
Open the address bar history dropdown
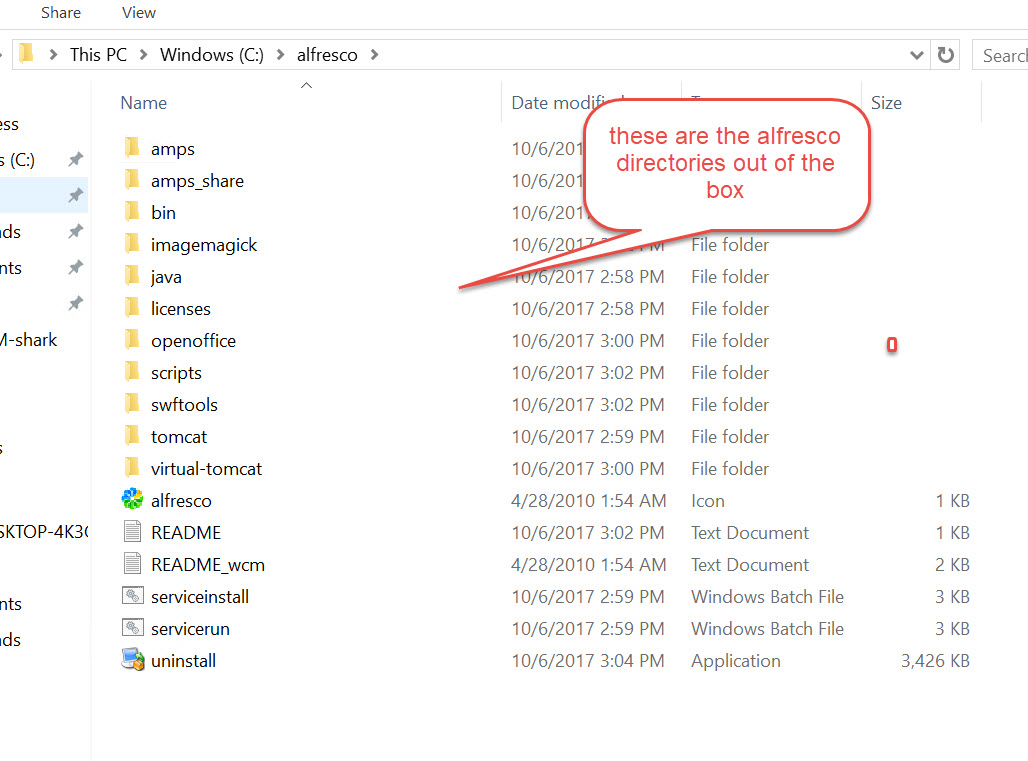[x=917, y=55]
